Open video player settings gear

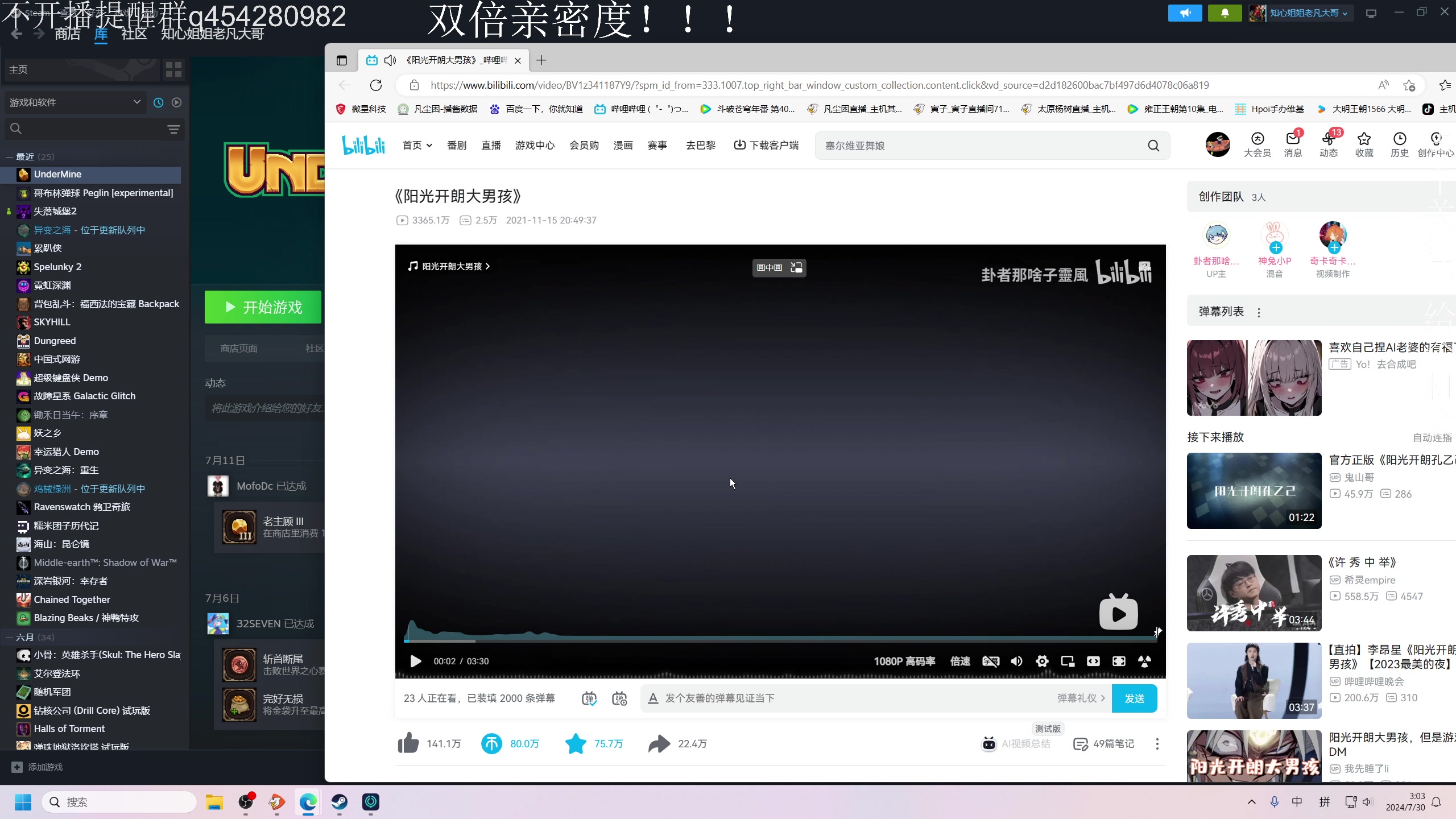(1042, 661)
